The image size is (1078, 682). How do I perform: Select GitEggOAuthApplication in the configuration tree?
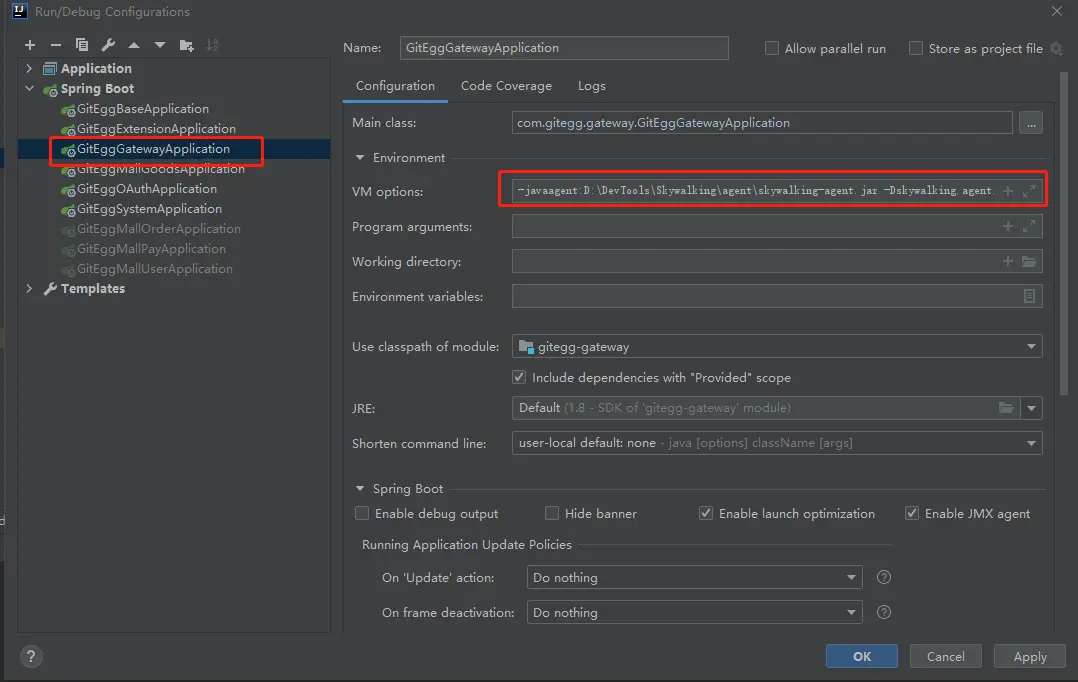click(x=146, y=189)
